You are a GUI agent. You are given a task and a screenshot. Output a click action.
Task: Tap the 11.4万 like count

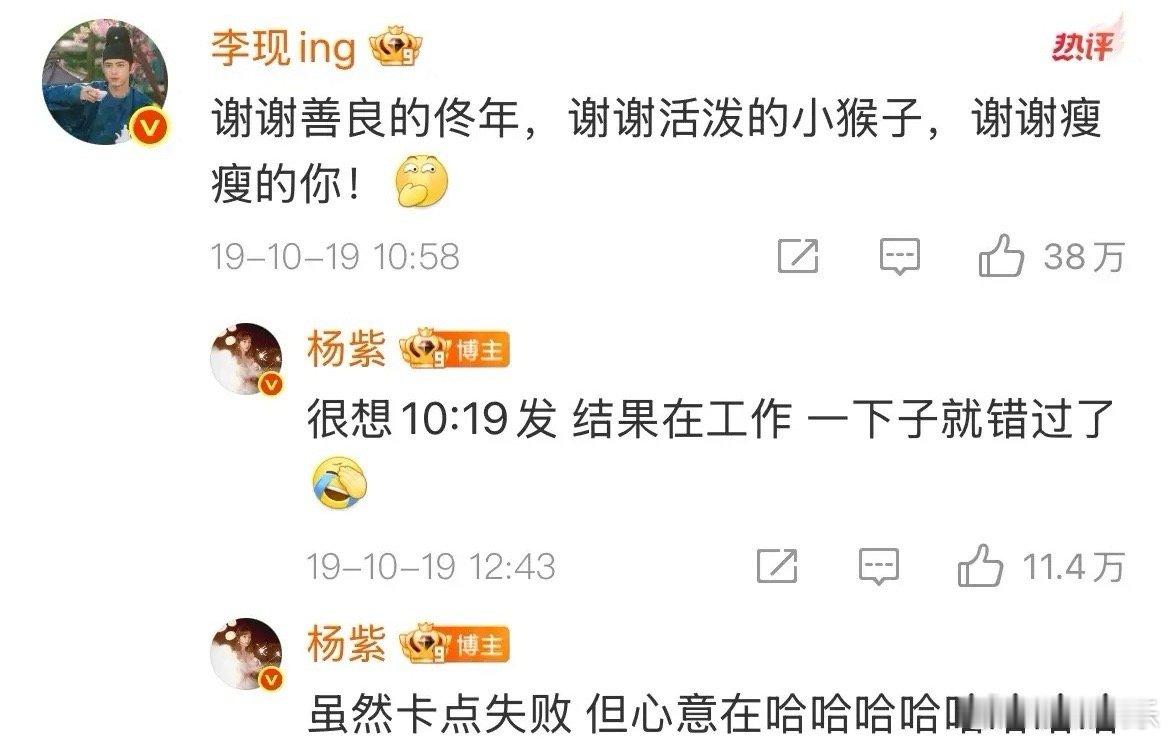point(1074,567)
